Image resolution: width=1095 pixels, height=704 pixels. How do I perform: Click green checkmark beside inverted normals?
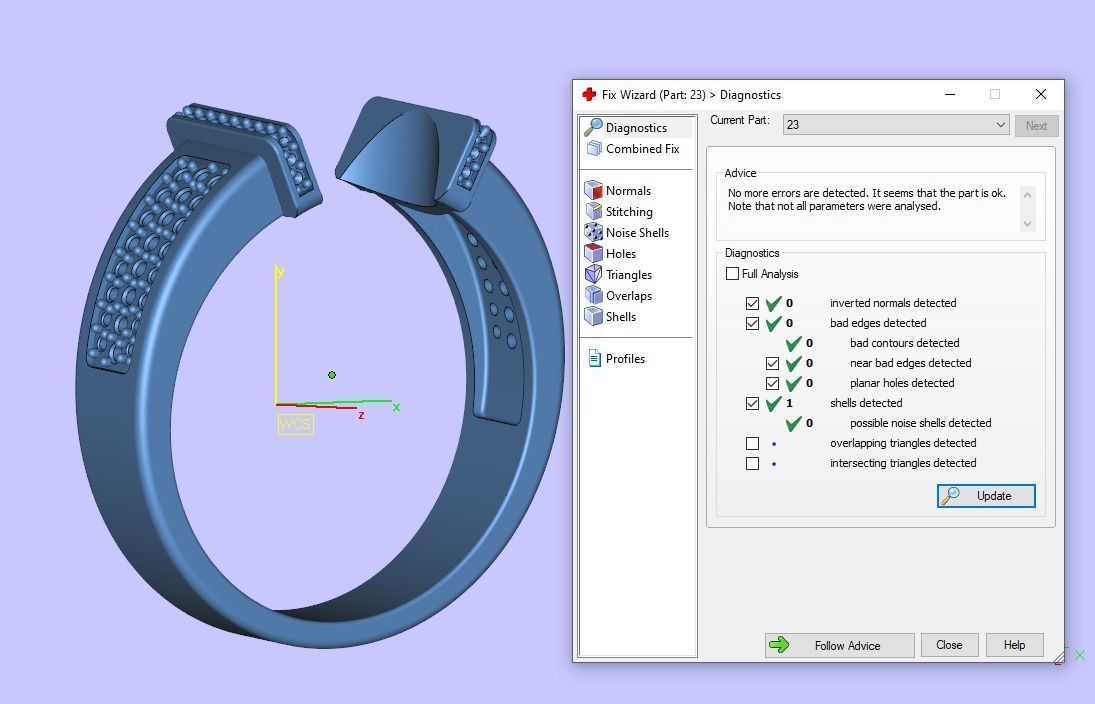[773, 303]
